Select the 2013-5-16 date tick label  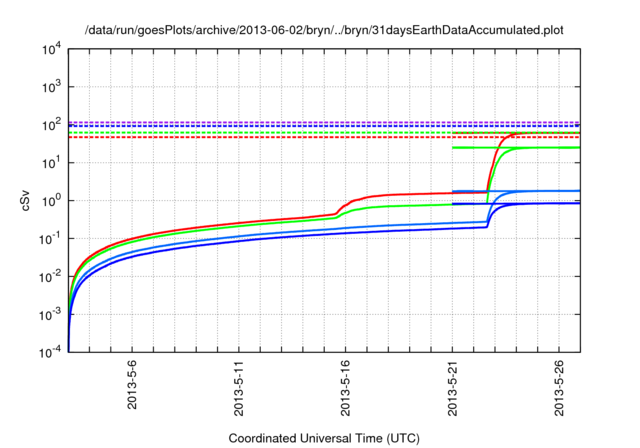[x=346, y=383]
